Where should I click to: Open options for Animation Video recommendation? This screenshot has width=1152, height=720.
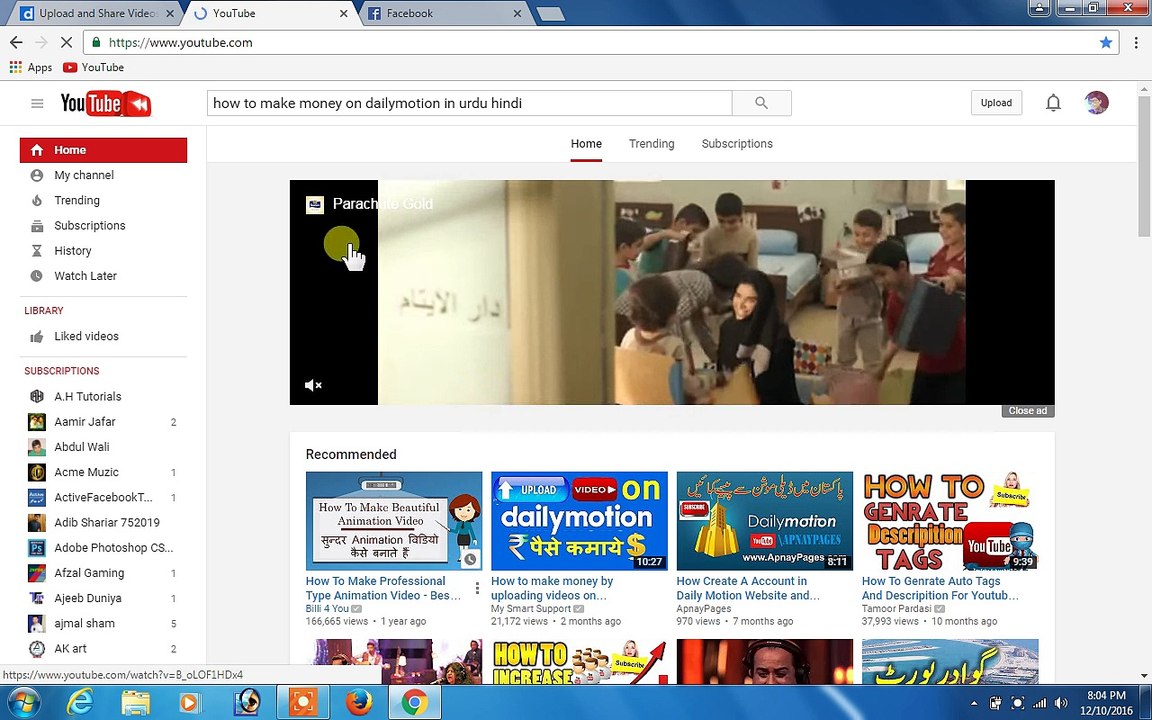pyautogui.click(x=477, y=588)
